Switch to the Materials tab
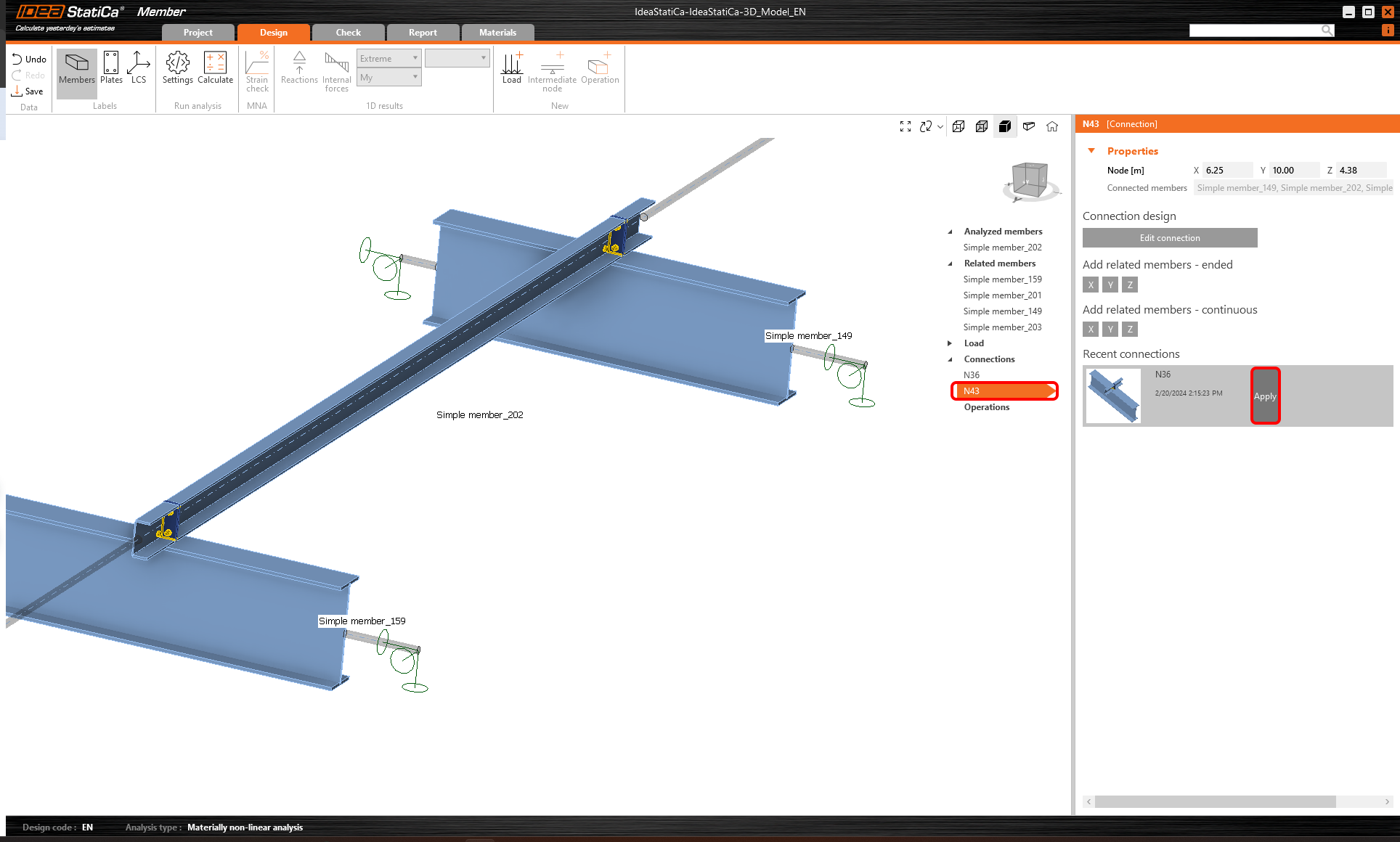 click(x=497, y=33)
